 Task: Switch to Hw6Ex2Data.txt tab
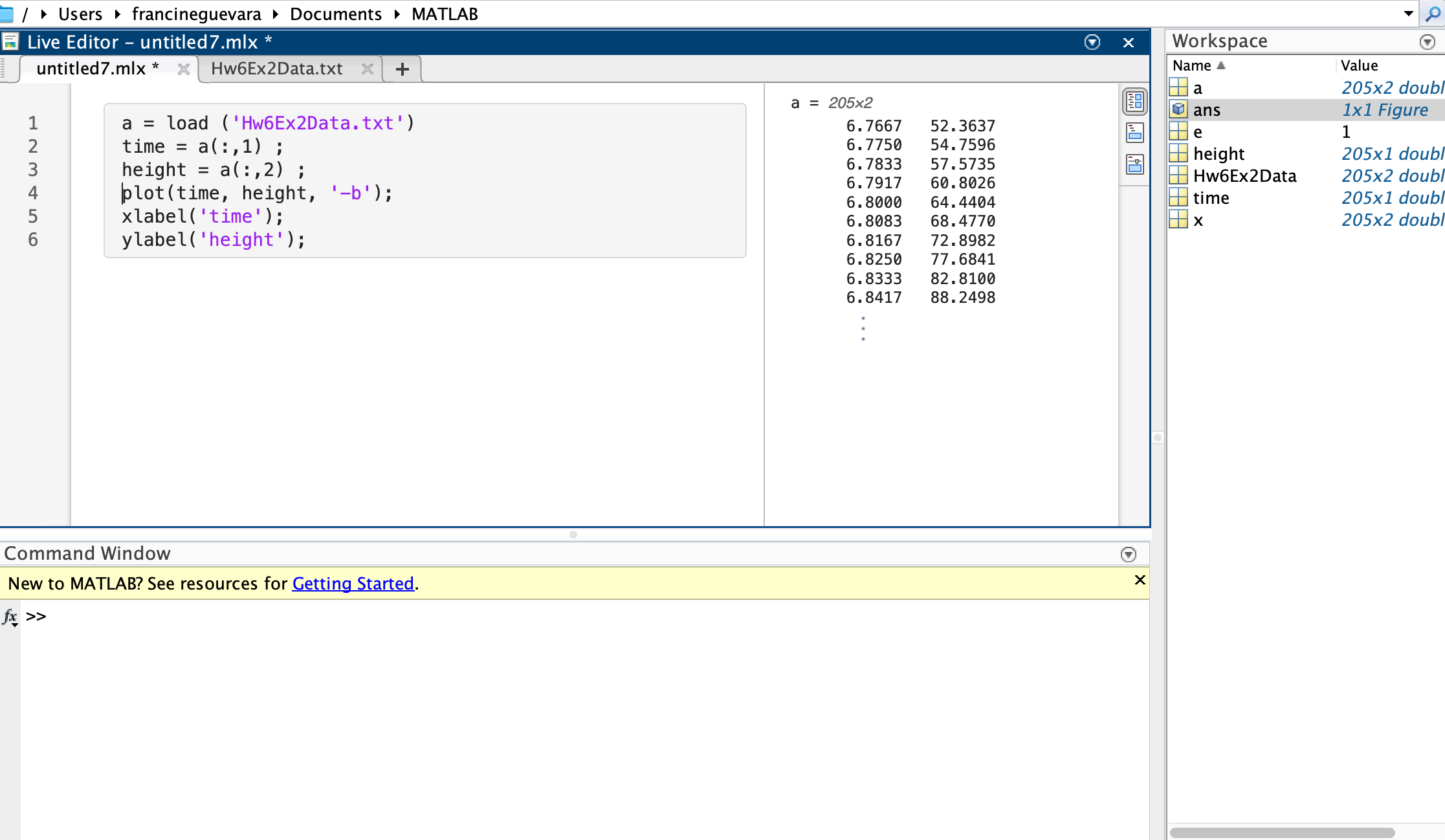(x=276, y=69)
